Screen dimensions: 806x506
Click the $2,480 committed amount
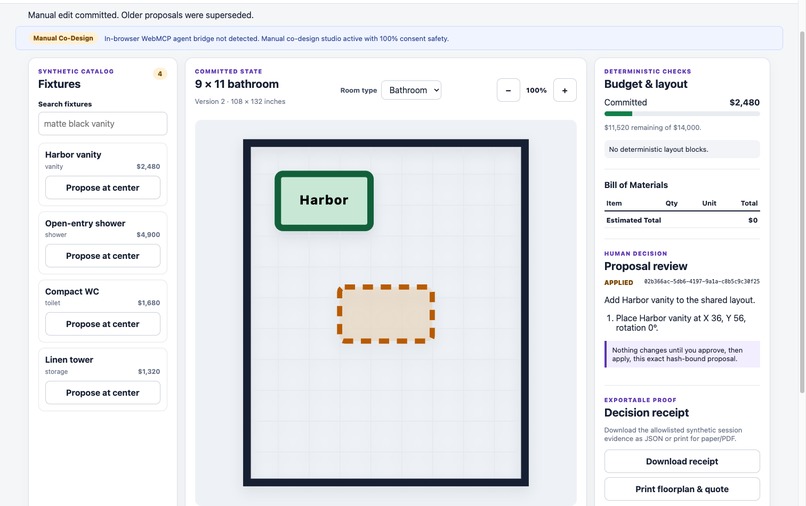744,102
